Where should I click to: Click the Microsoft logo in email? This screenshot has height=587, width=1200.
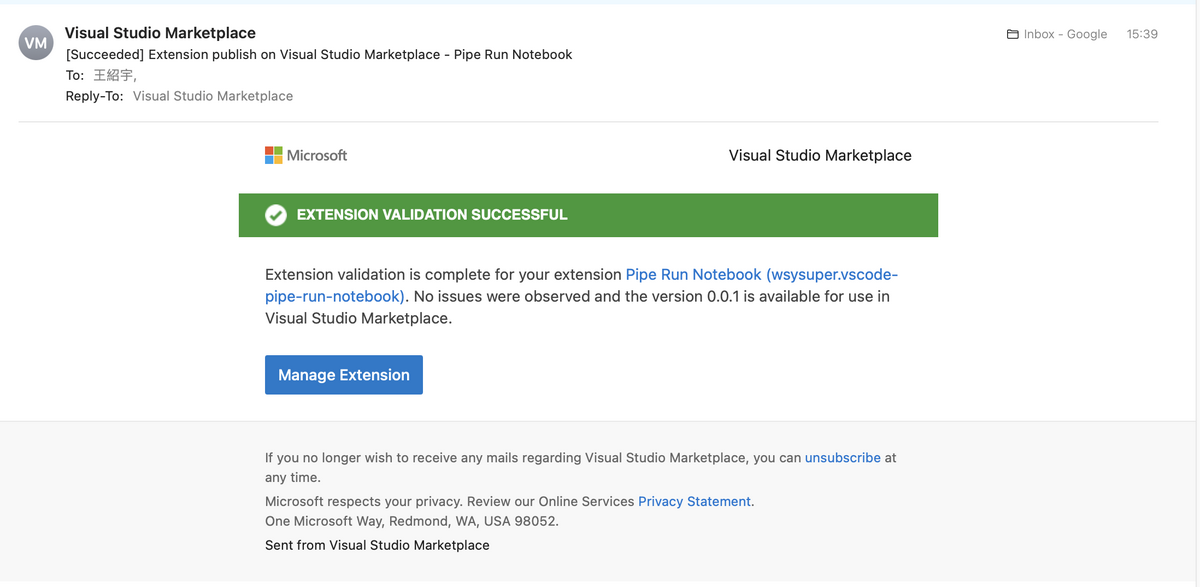(x=306, y=155)
